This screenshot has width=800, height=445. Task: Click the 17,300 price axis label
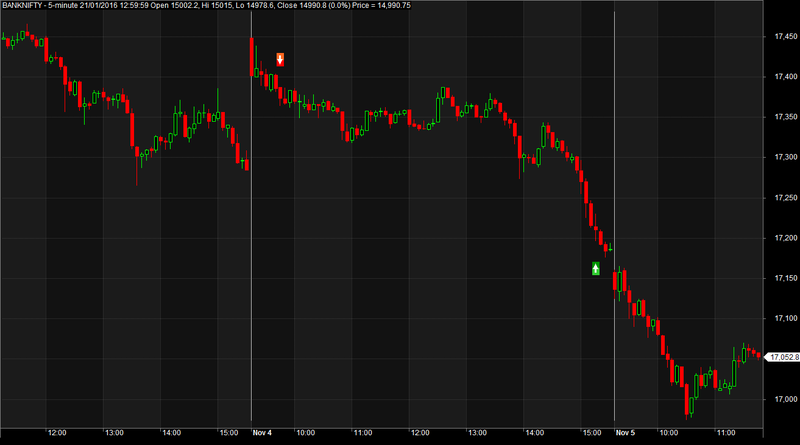pos(786,157)
